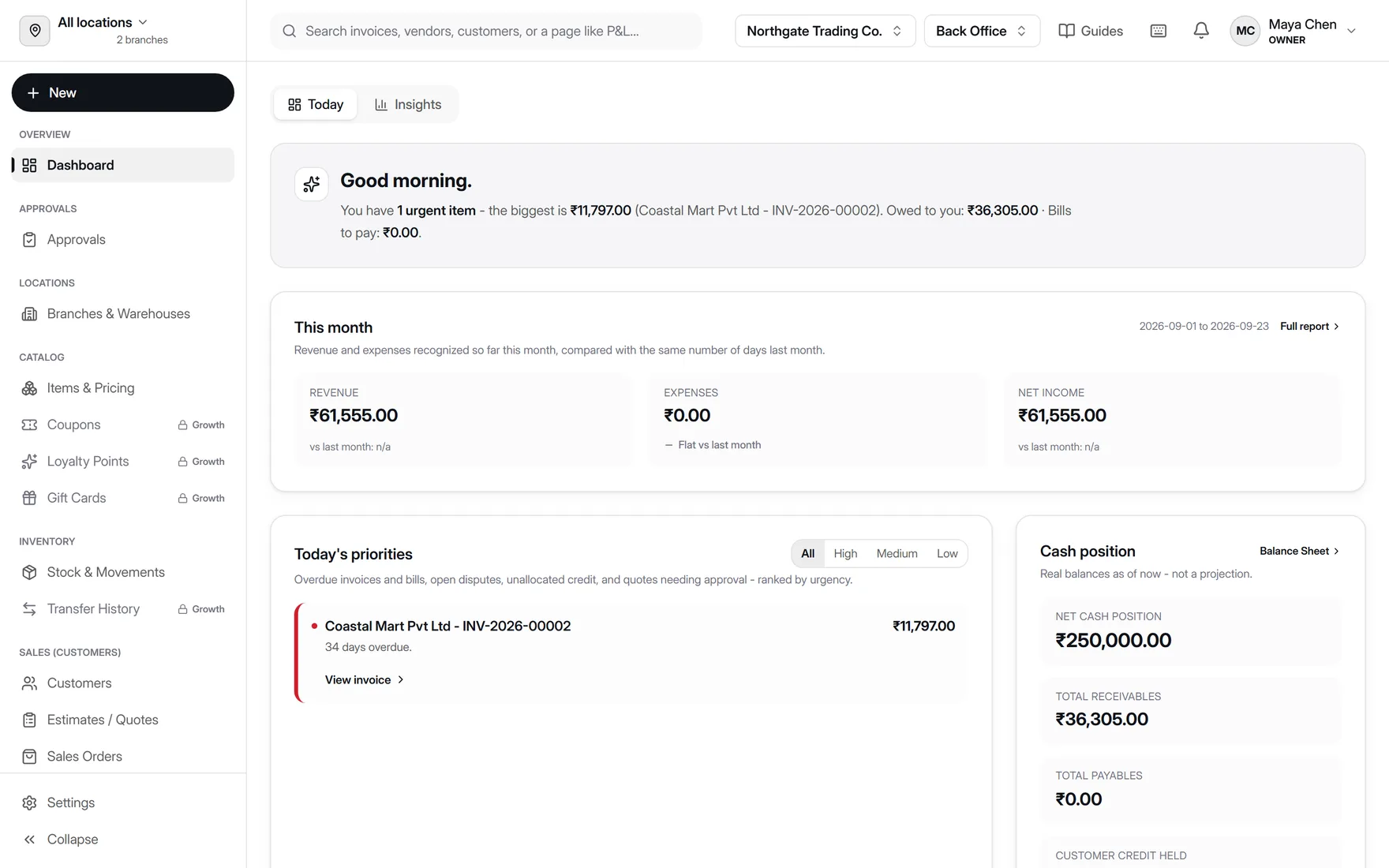Click the Stock & Movements box icon
The width and height of the screenshot is (1389, 868).
[29, 572]
